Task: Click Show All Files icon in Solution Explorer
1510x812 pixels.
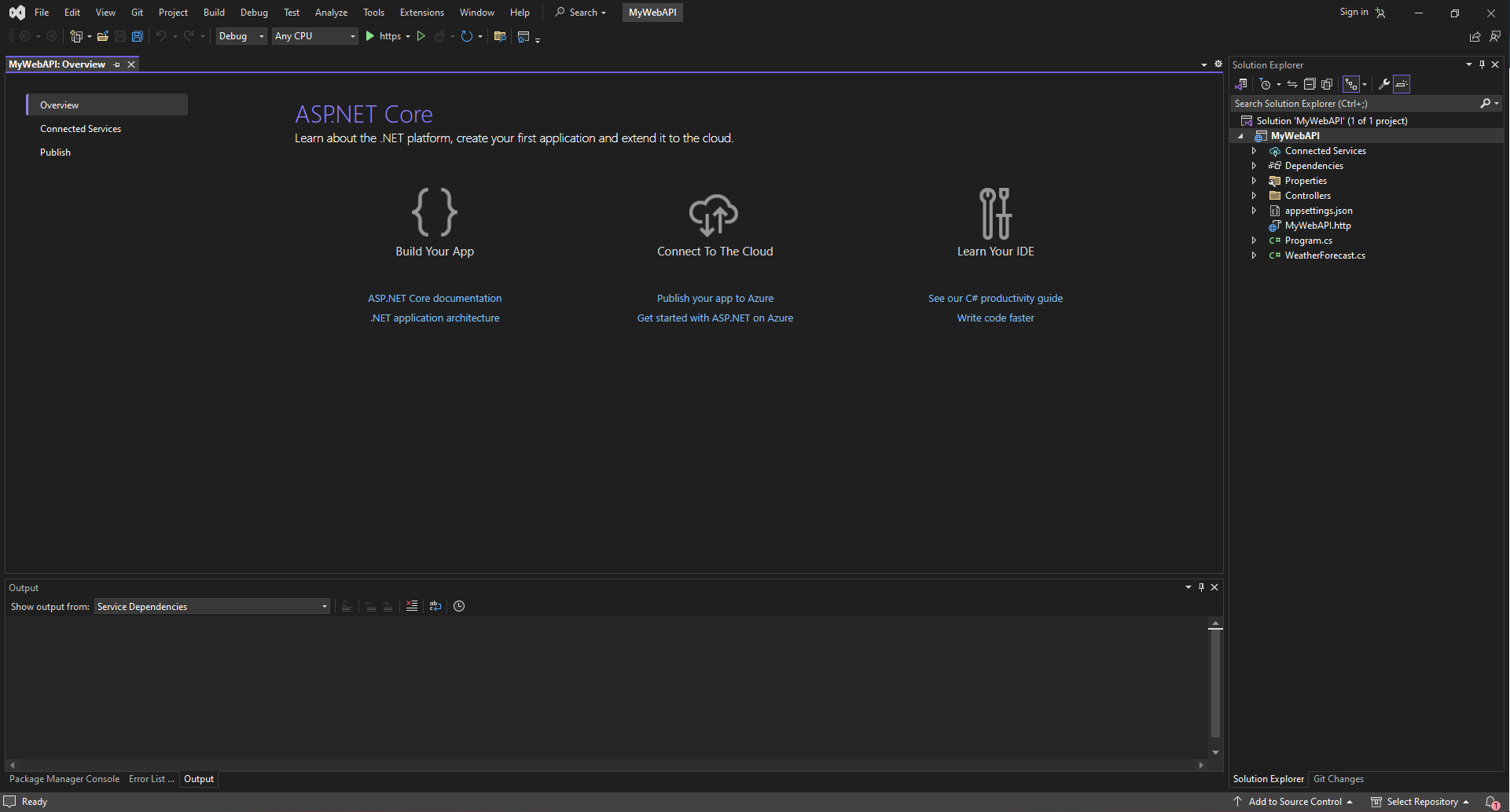Action: [1327, 84]
